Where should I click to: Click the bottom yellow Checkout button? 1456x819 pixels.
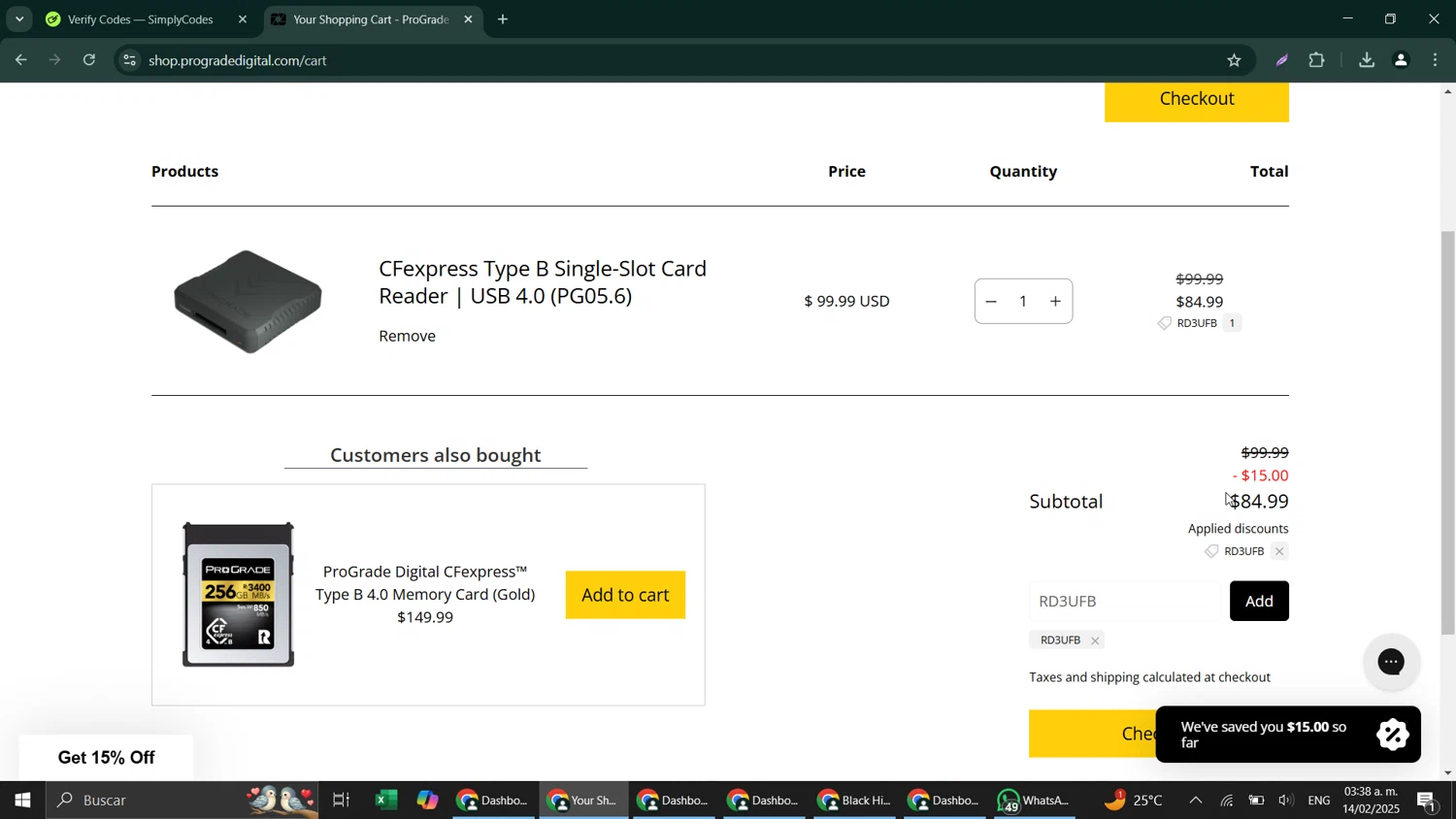tap(1093, 734)
